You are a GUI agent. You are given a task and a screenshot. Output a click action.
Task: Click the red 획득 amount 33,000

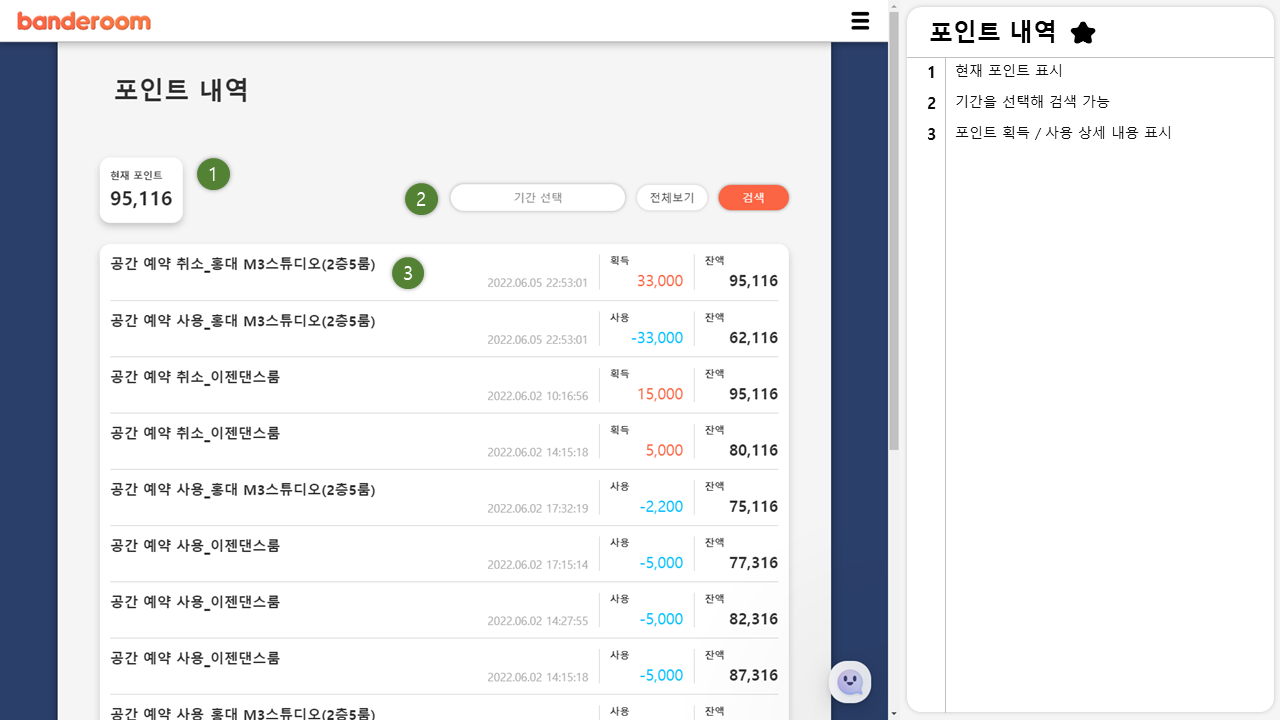tap(660, 281)
